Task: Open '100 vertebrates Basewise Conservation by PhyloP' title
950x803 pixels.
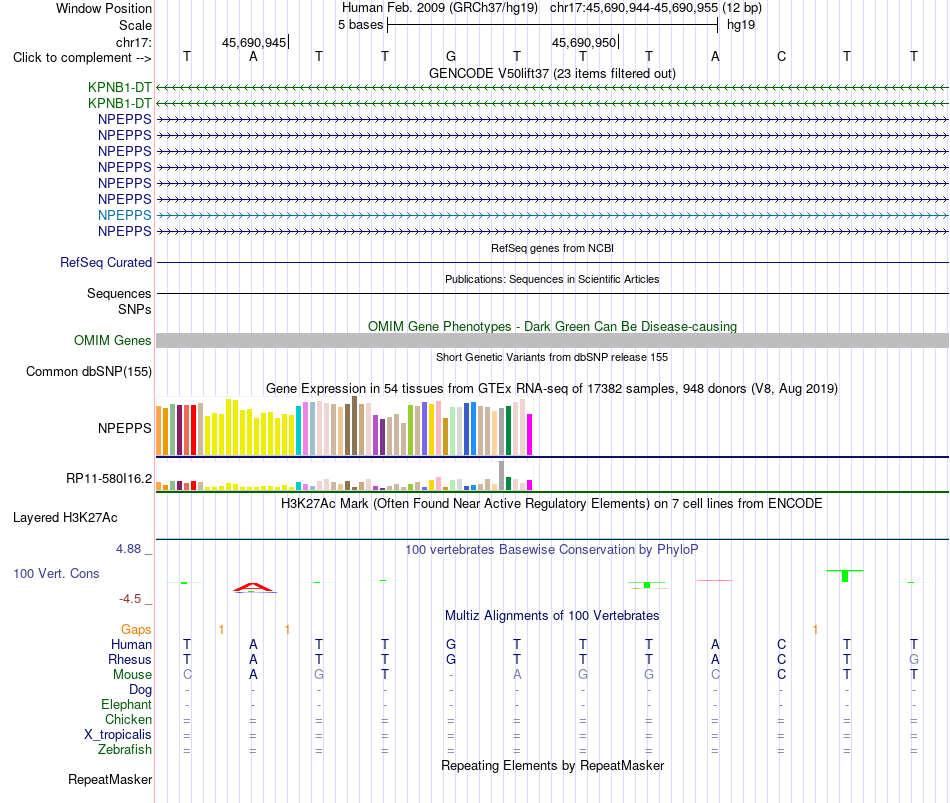Action: (552, 550)
